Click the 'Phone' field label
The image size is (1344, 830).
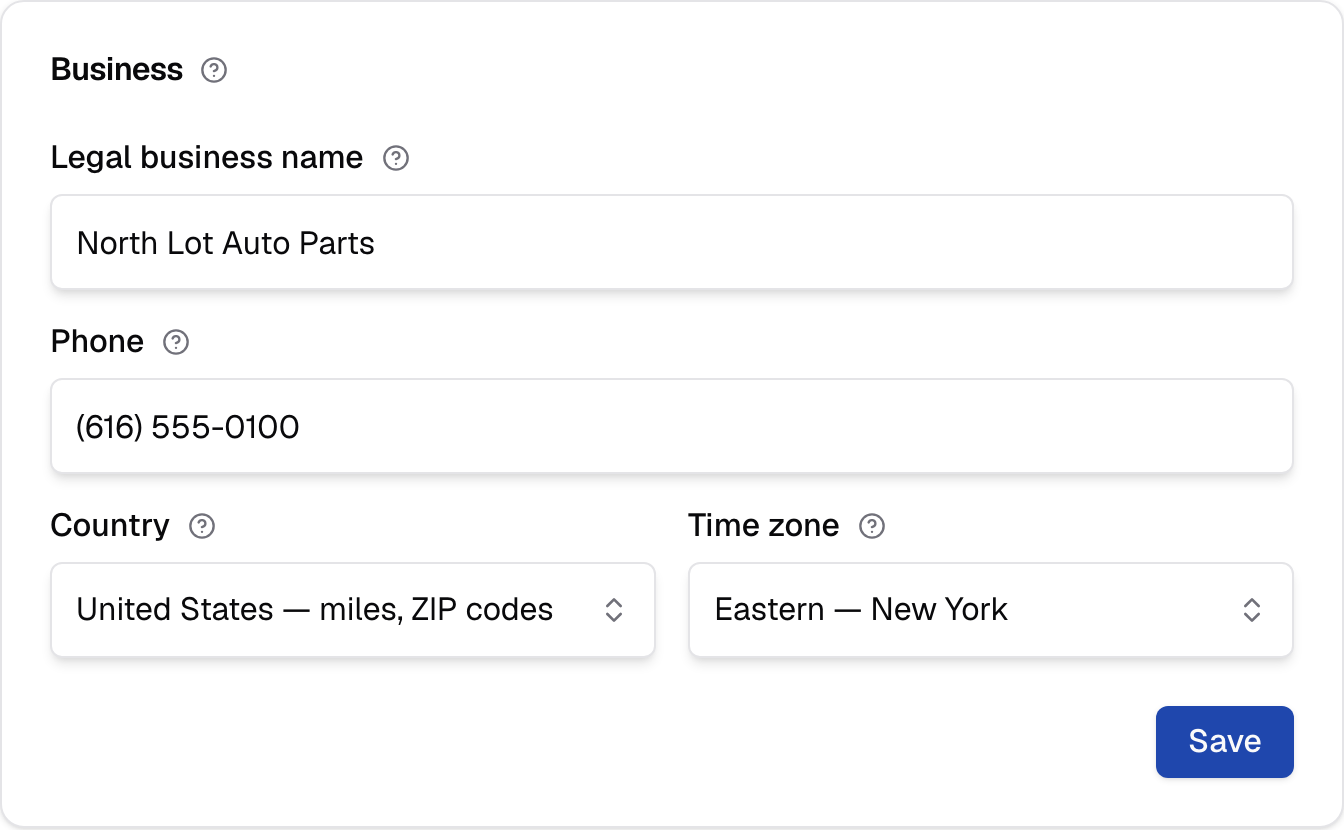coord(97,342)
